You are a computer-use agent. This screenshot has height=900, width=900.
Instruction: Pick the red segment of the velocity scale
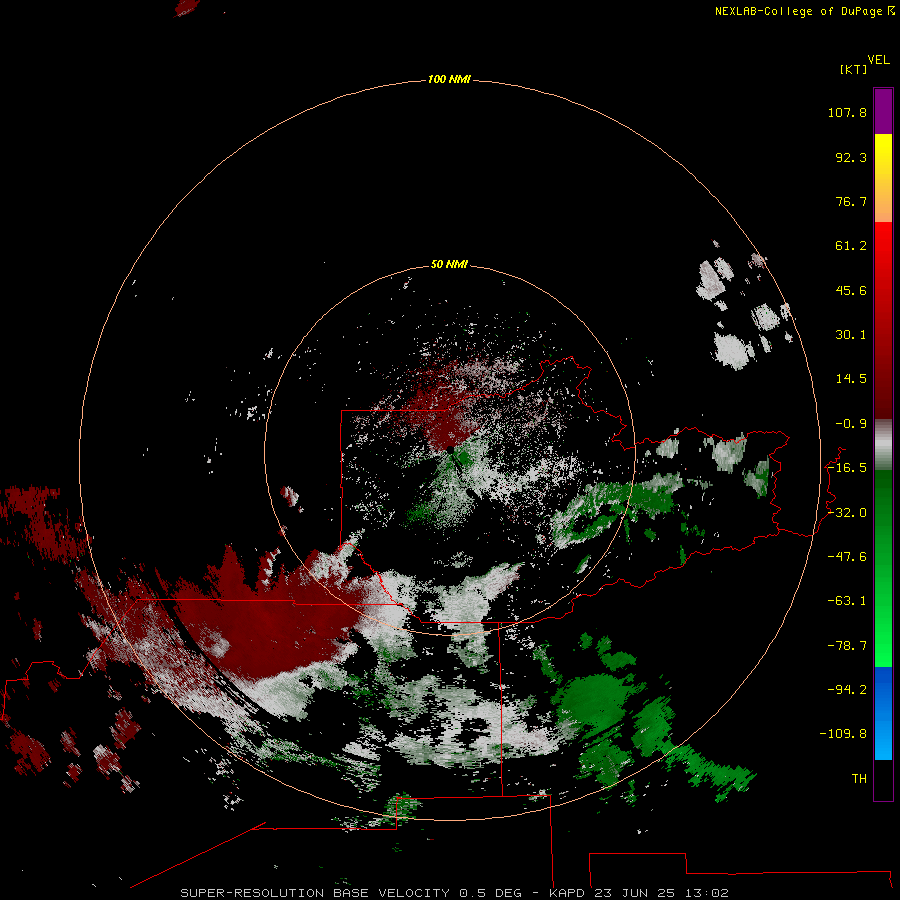[x=883, y=320]
